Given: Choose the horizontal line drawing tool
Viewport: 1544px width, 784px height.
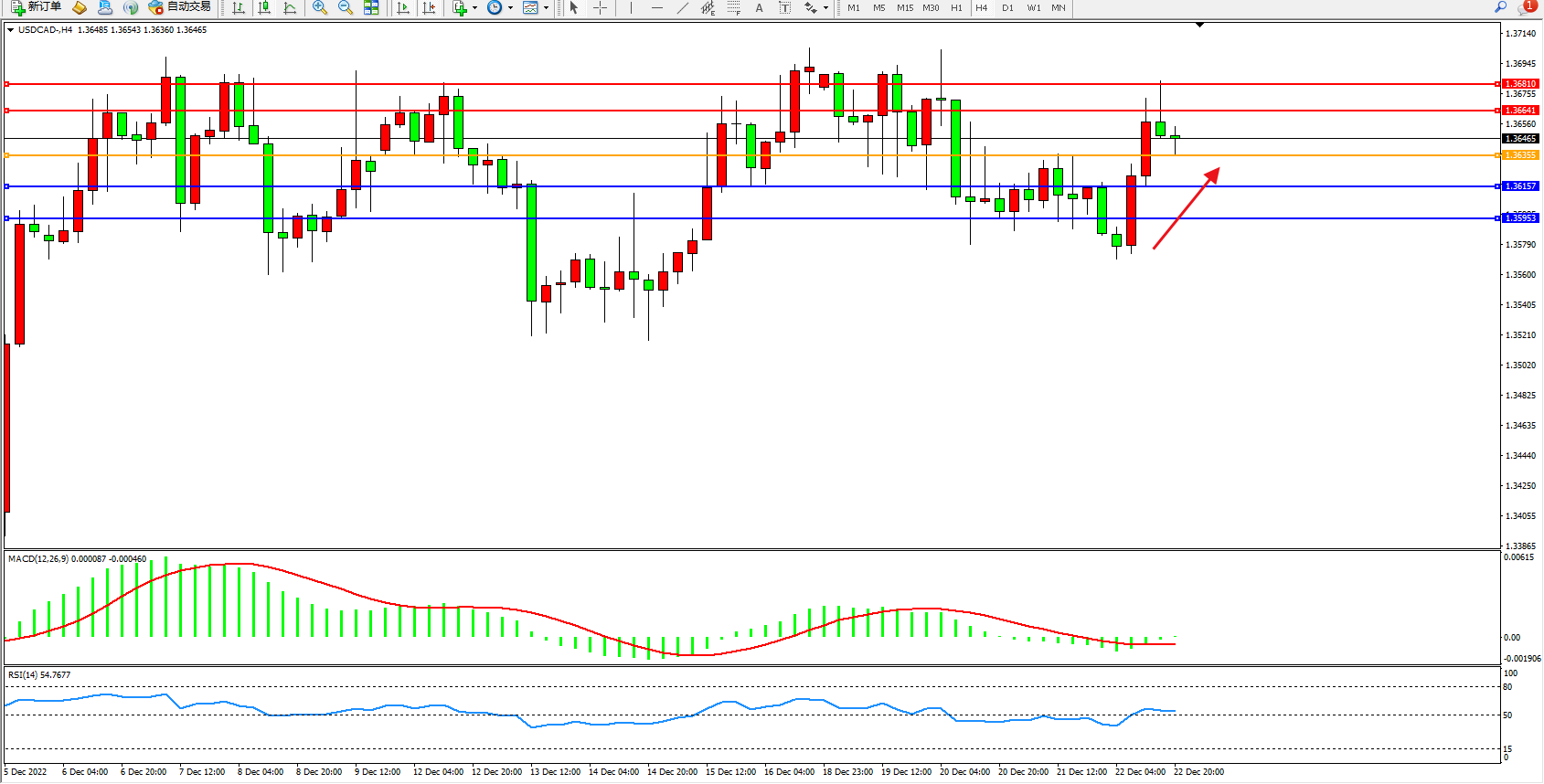Looking at the screenshot, I should point(656,7).
